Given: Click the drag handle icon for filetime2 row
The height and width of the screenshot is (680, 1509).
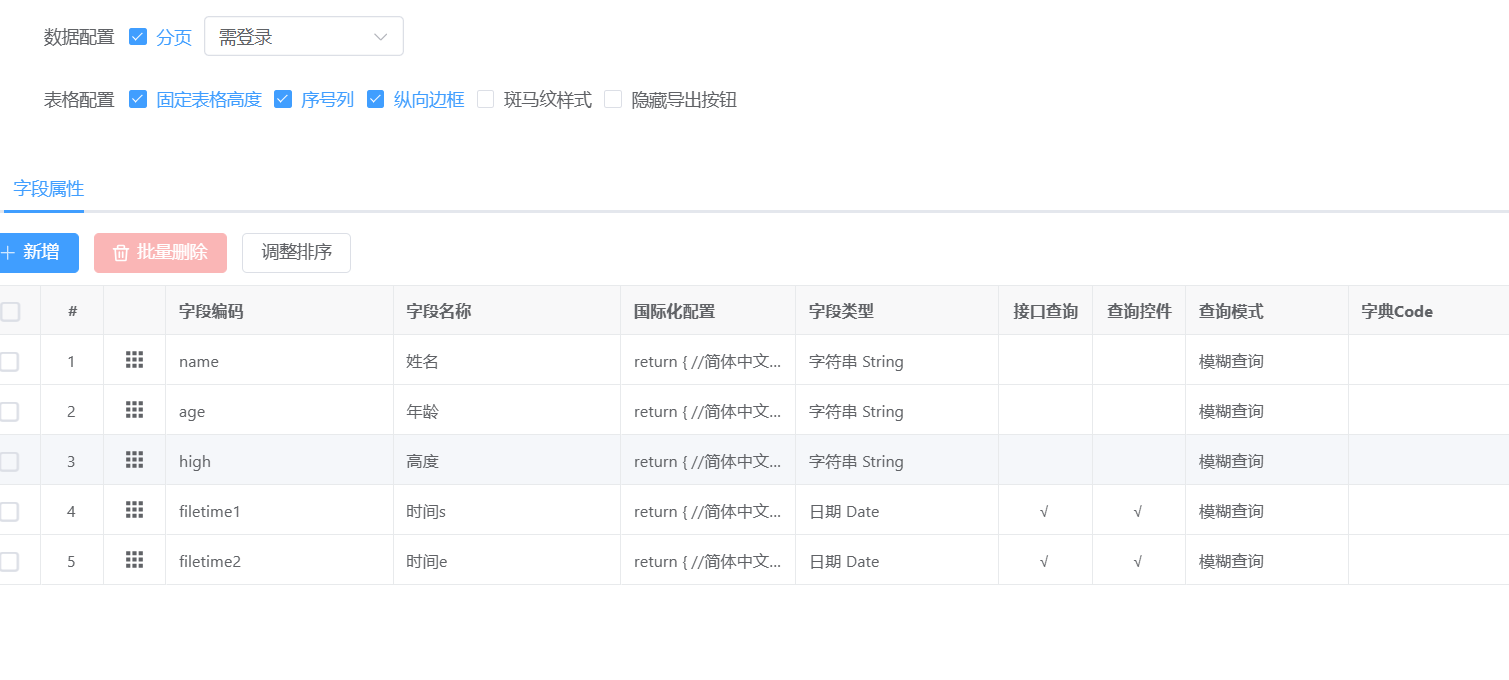Looking at the screenshot, I should point(134,560).
